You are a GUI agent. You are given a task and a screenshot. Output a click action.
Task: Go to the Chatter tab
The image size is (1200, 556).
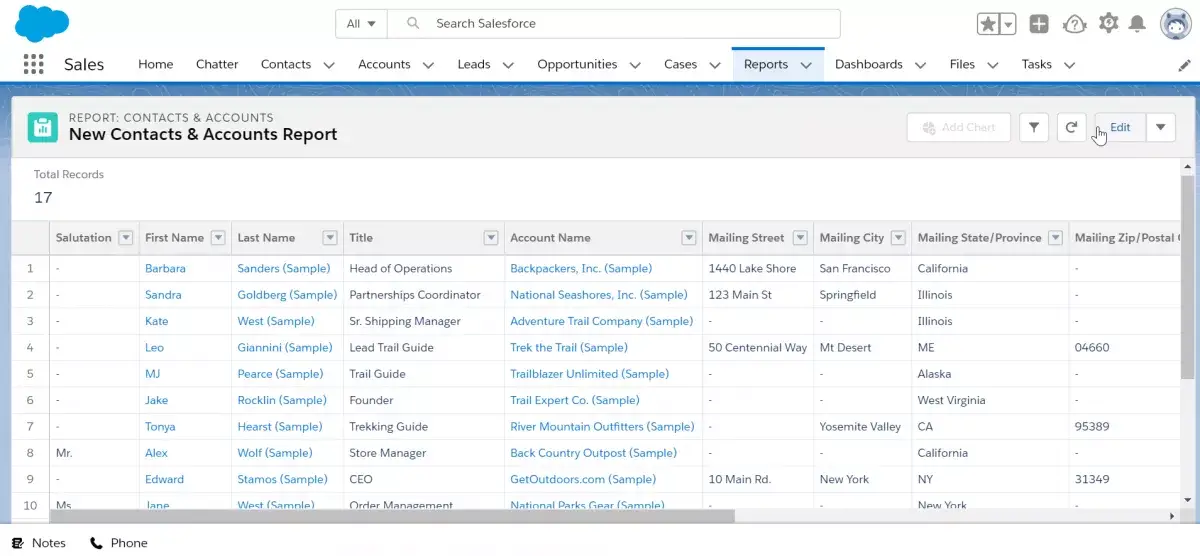click(x=217, y=64)
